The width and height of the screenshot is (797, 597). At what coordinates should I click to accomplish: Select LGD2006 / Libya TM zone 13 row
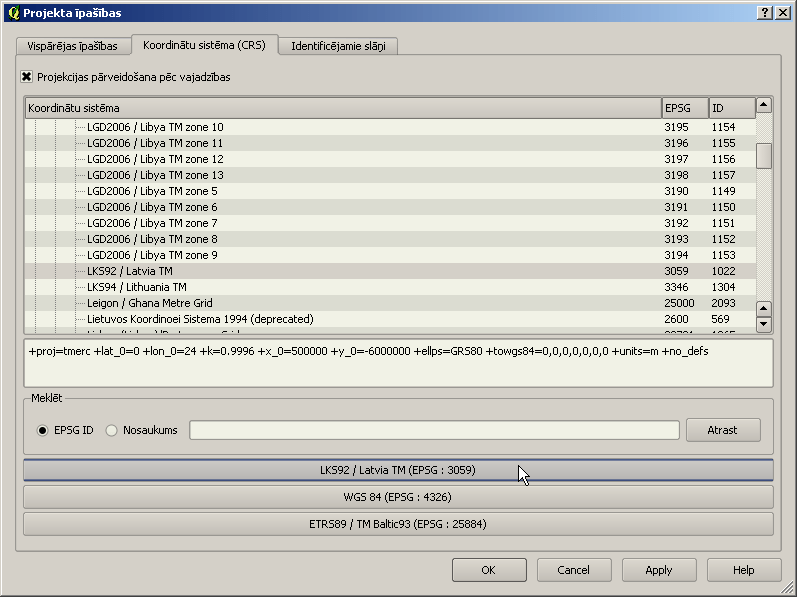390,175
